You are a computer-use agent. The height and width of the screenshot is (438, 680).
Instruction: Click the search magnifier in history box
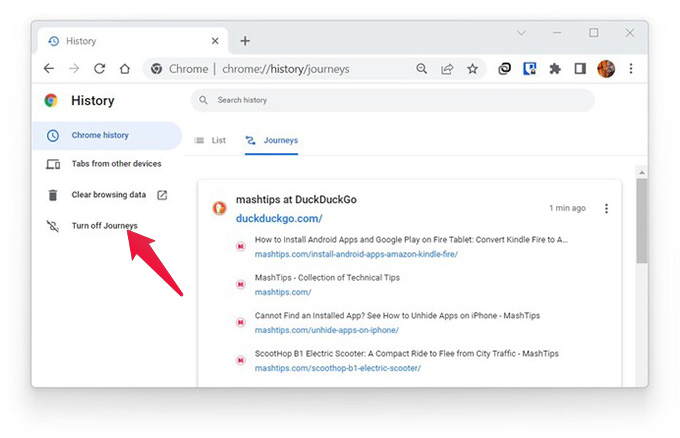[x=203, y=100]
